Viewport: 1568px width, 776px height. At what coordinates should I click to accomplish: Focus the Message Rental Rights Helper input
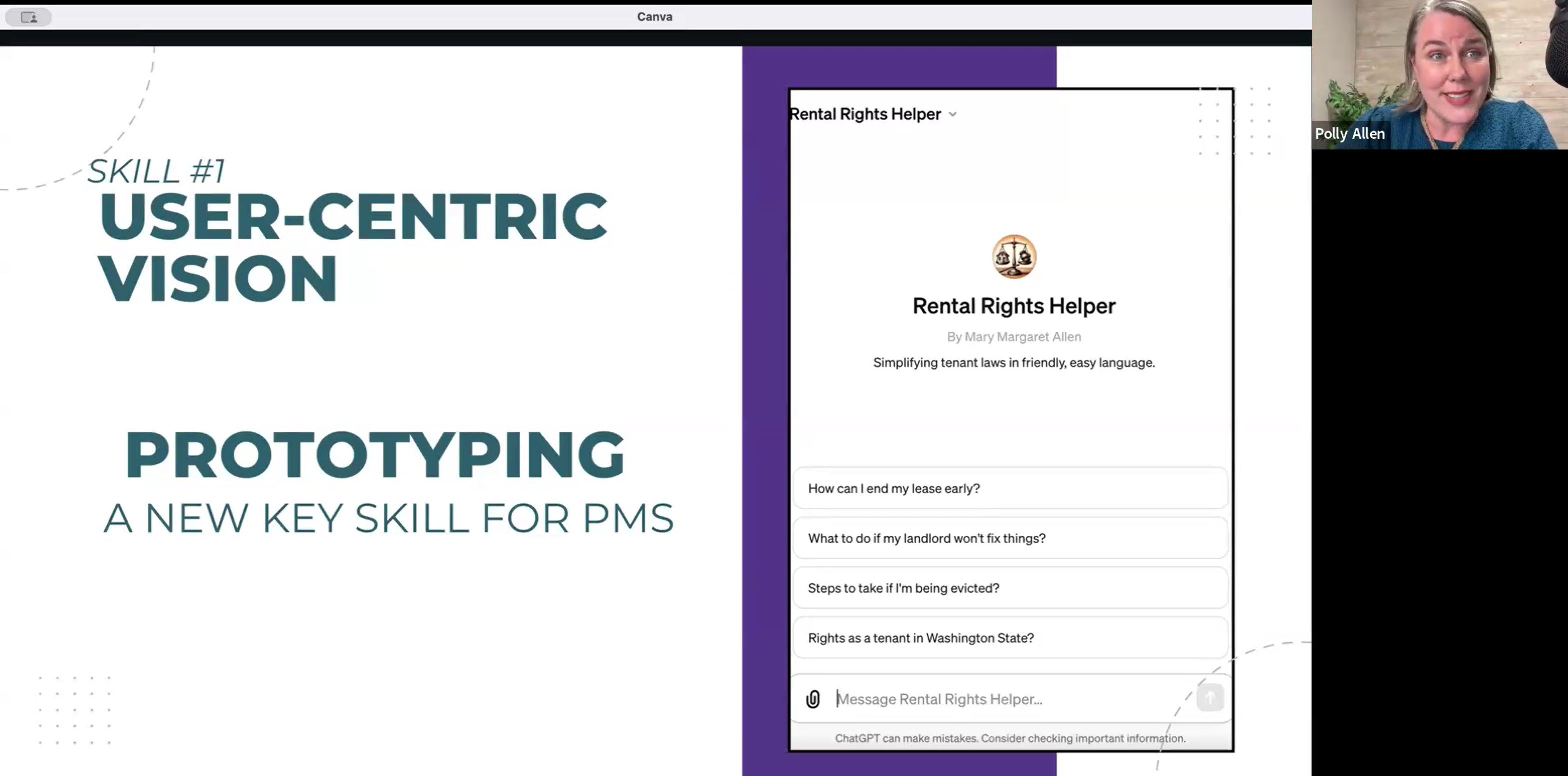1010,699
